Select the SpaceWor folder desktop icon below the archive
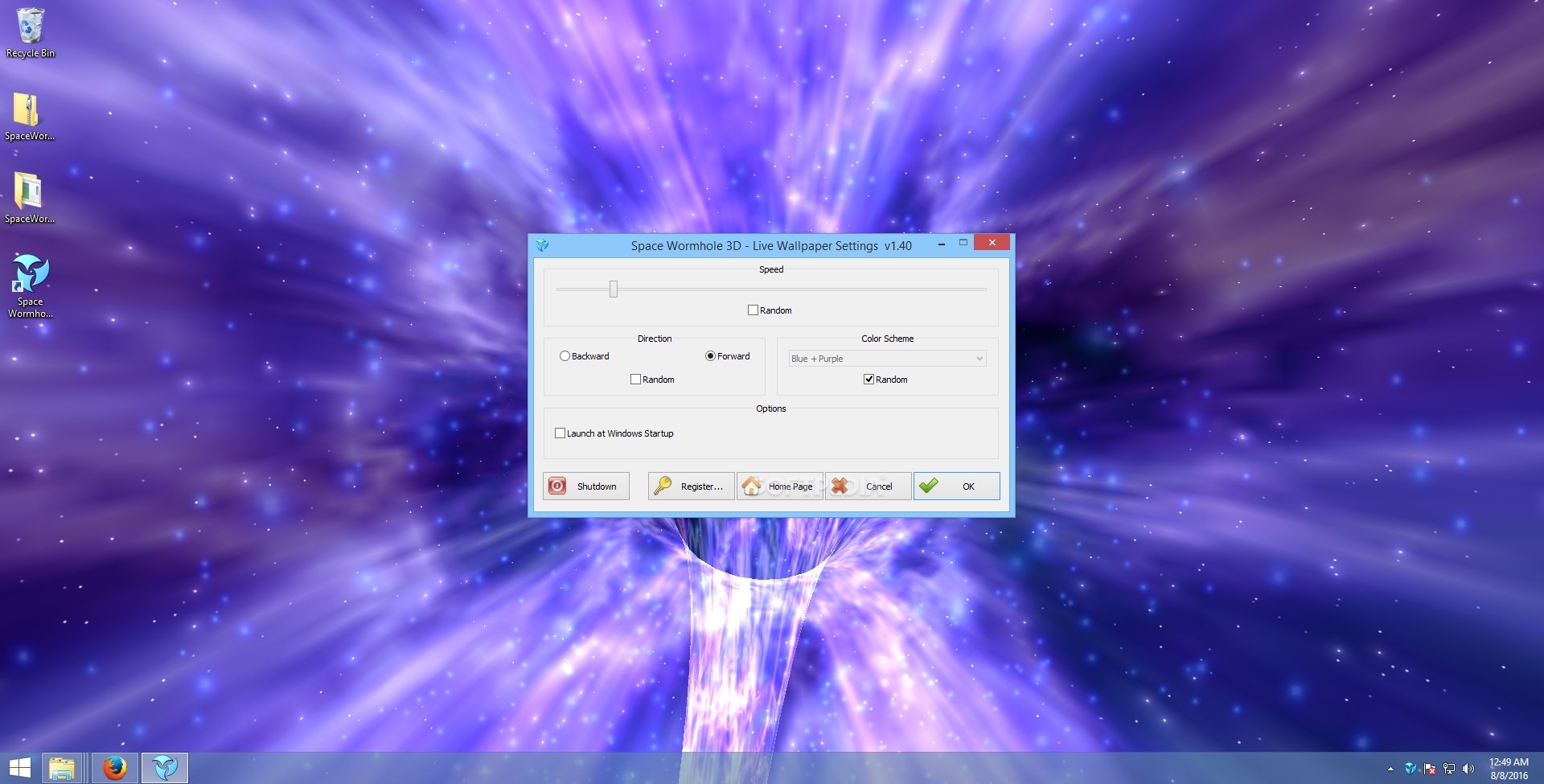 click(30, 199)
